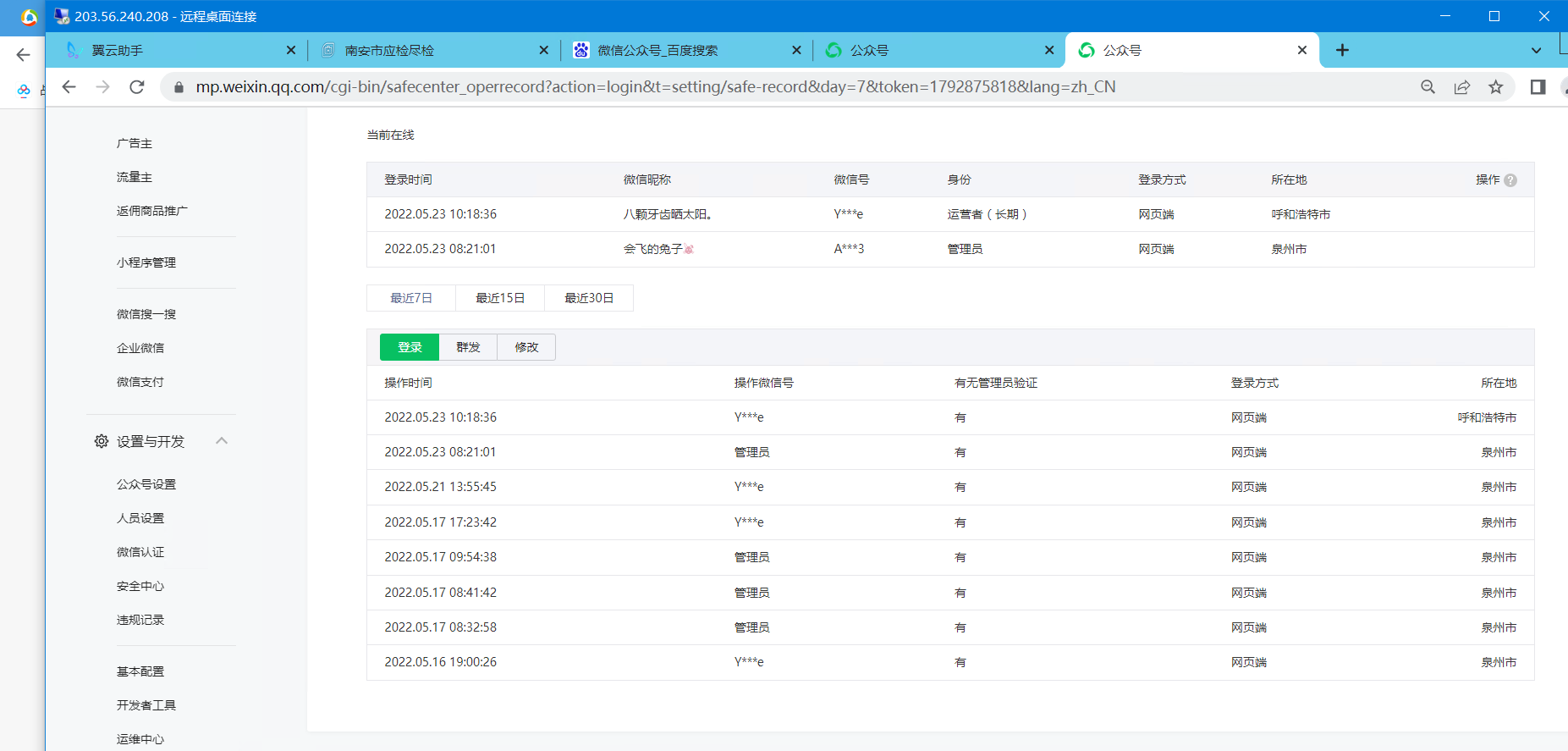The height and width of the screenshot is (751, 1568).
Task: Open 运维中心 in sidebar
Action: (x=140, y=739)
